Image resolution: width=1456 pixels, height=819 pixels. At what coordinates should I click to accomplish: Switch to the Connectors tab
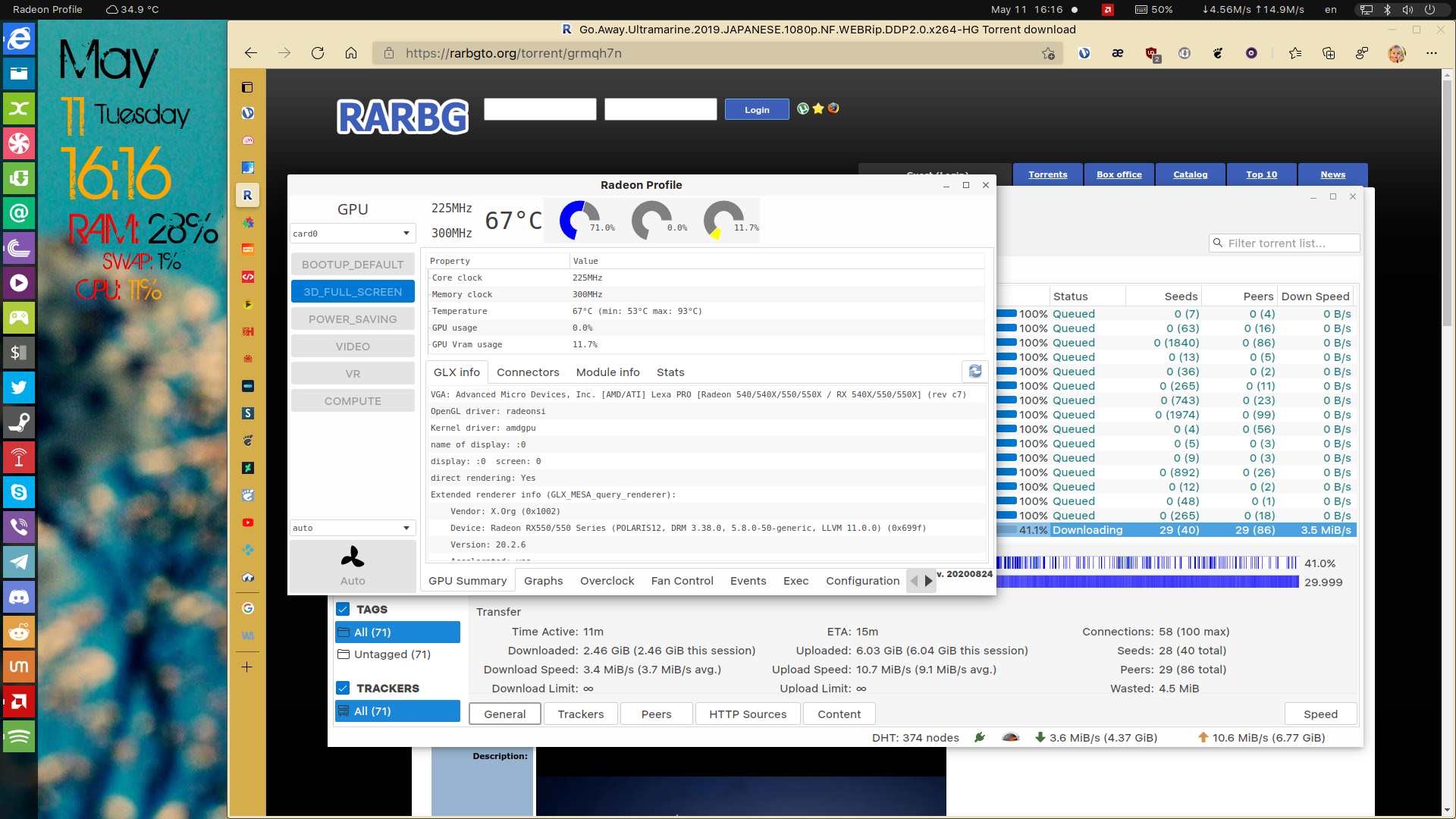tap(528, 372)
